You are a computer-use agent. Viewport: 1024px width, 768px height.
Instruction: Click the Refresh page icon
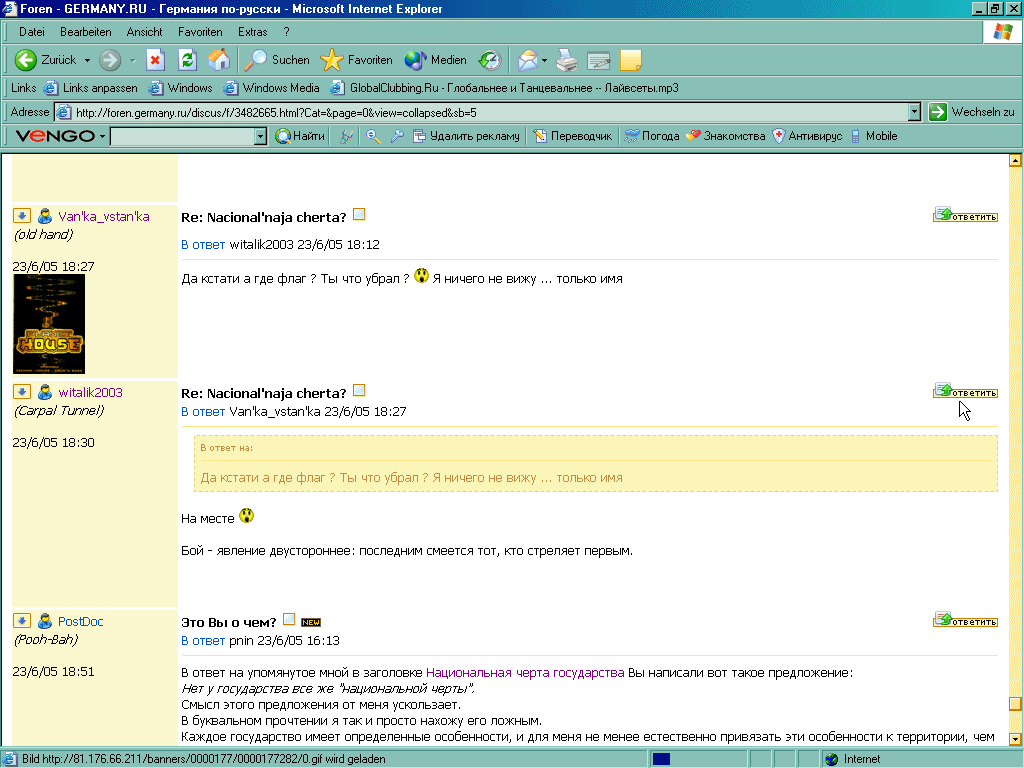click(x=187, y=60)
